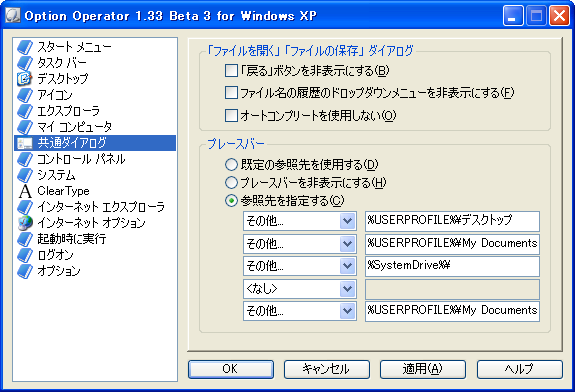Click the OK button
The image size is (575, 392).
click(231, 369)
